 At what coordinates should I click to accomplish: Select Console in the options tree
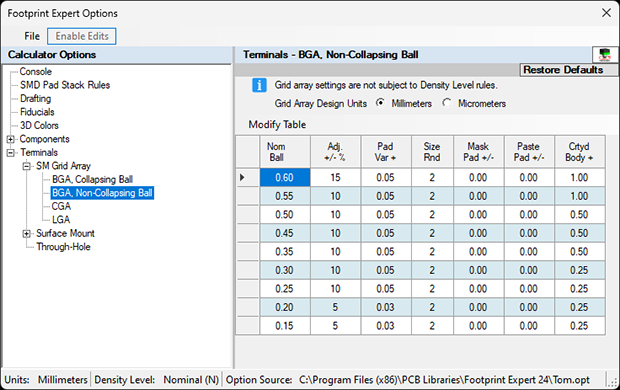coord(36,72)
